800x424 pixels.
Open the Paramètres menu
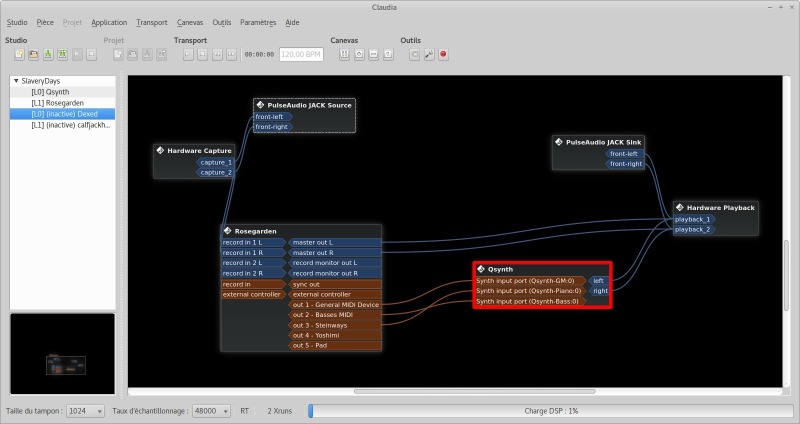pyautogui.click(x=257, y=22)
